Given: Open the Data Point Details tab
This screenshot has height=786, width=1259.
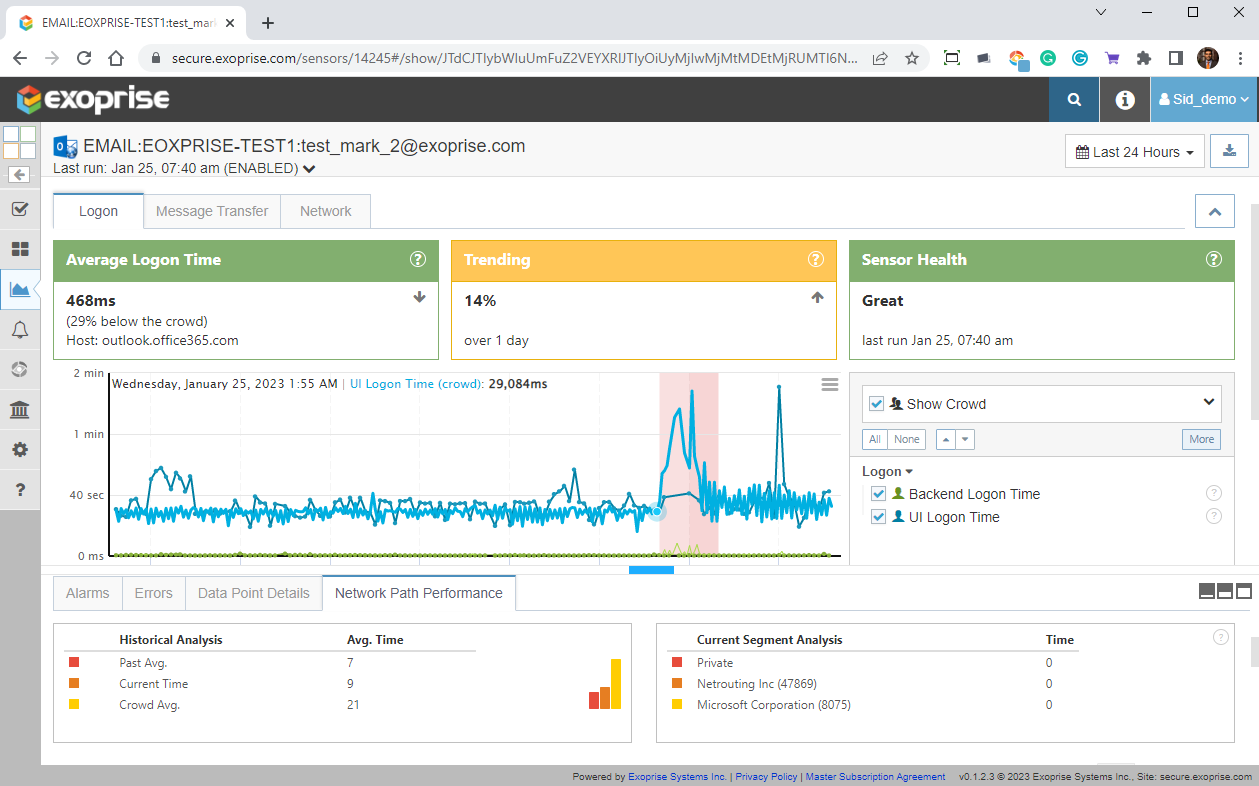Looking at the screenshot, I should [254, 593].
